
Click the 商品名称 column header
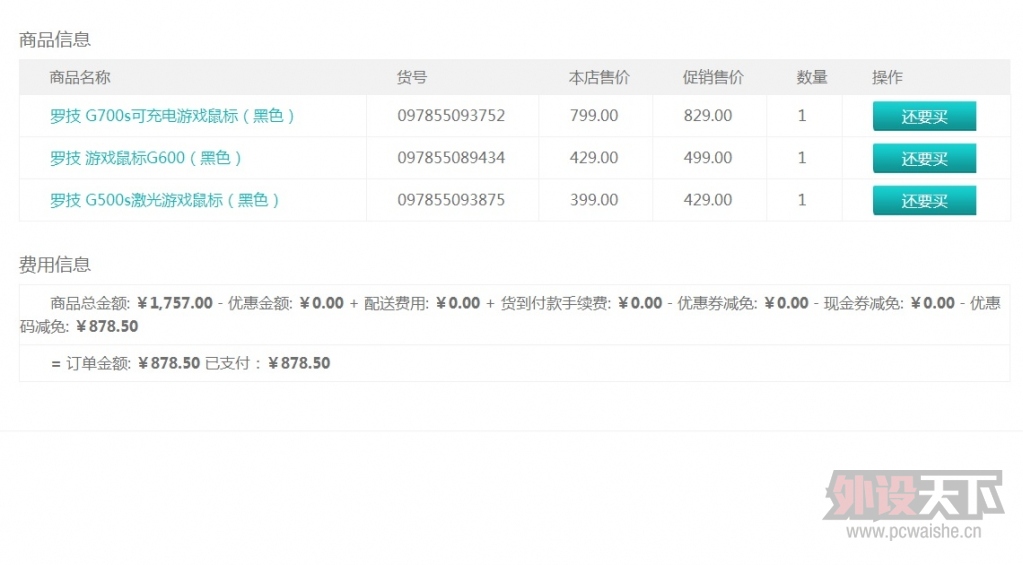[x=80, y=78]
